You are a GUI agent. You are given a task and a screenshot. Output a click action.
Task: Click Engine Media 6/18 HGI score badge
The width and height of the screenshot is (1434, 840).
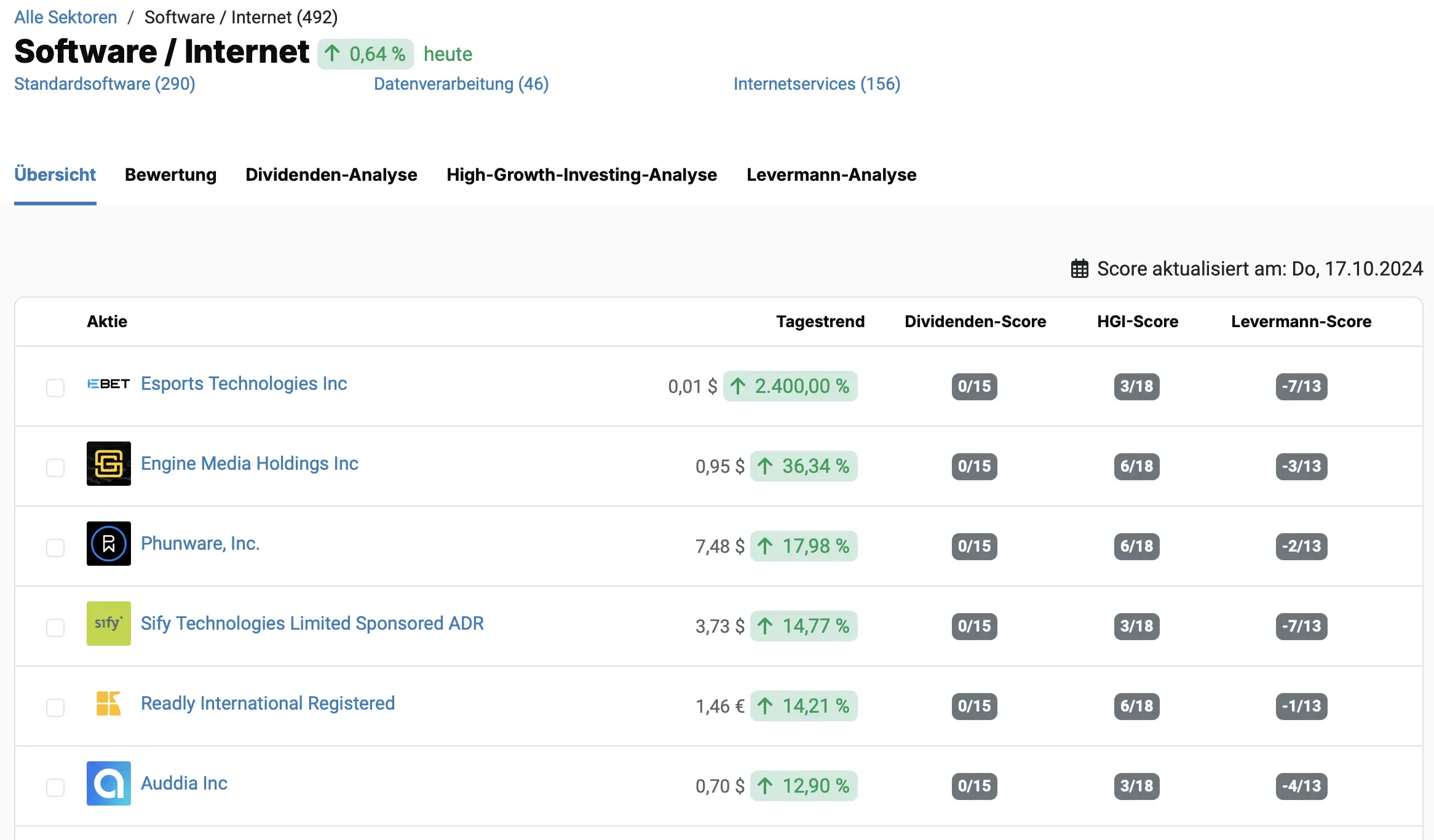click(x=1137, y=467)
